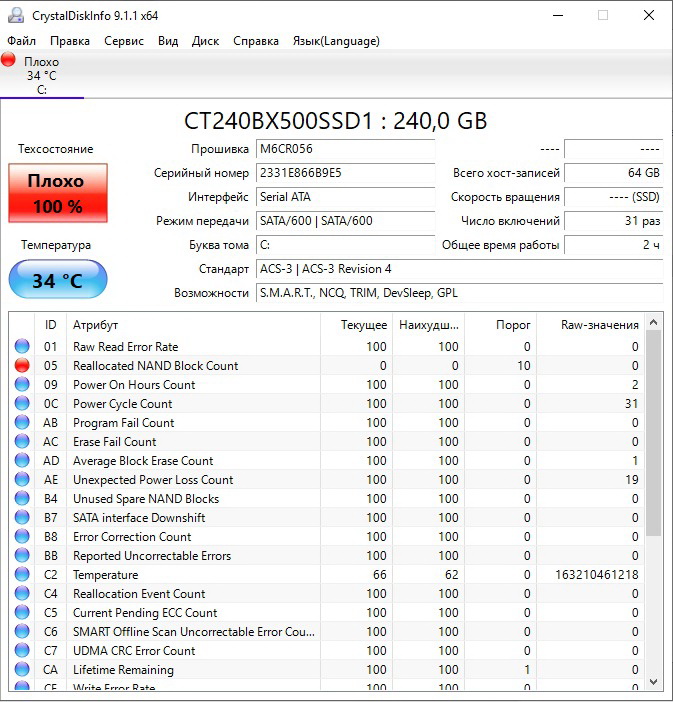Open the Правка menu
The width and height of the screenshot is (673, 702).
click(70, 41)
